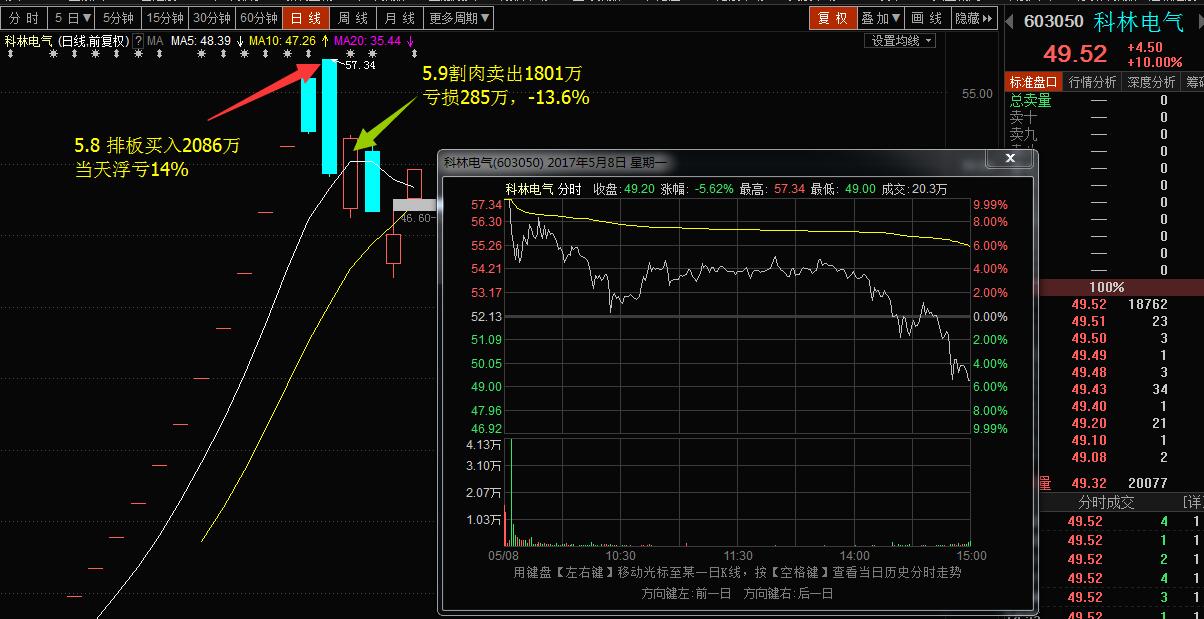
Task: Open the 5日 period dropdown
Action: click(73, 18)
